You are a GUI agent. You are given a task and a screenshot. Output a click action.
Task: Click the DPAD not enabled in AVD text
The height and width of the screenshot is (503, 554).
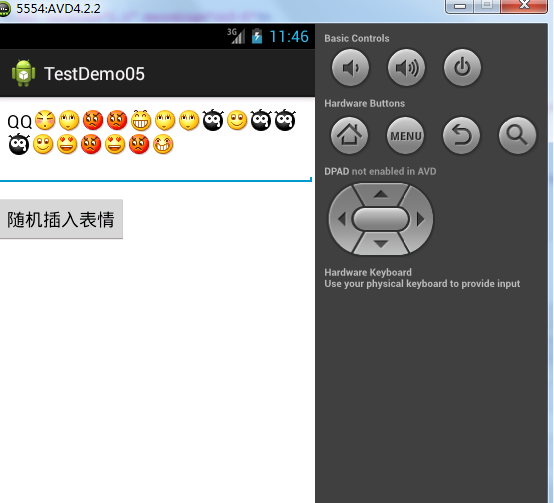point(380,171)
